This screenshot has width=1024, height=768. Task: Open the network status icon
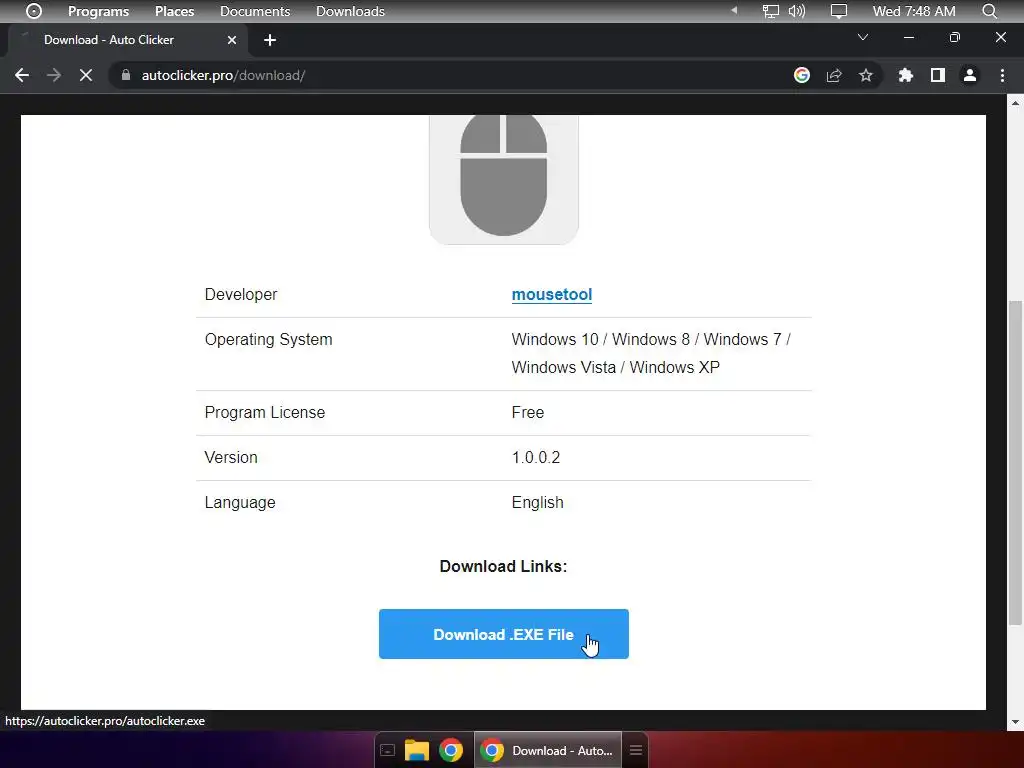click(x=771, y=11)
